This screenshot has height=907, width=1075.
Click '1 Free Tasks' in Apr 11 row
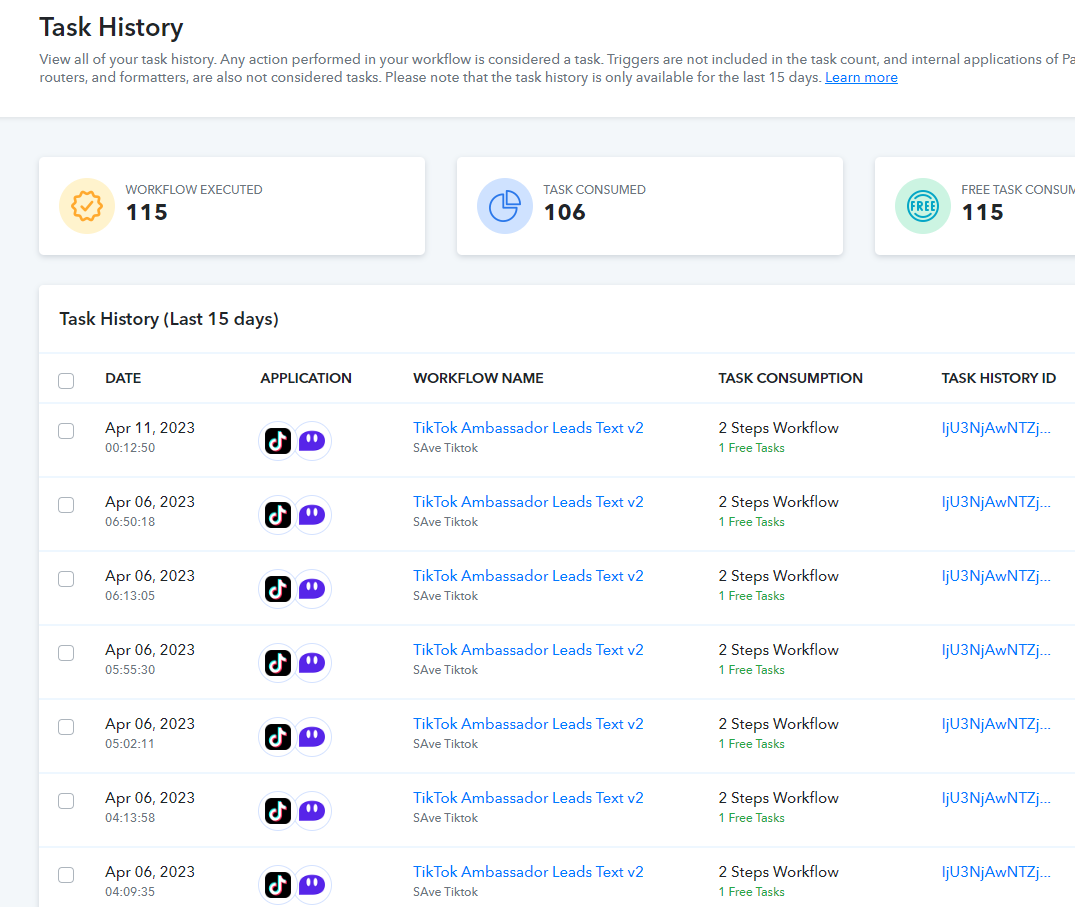[x=751, y=448]
